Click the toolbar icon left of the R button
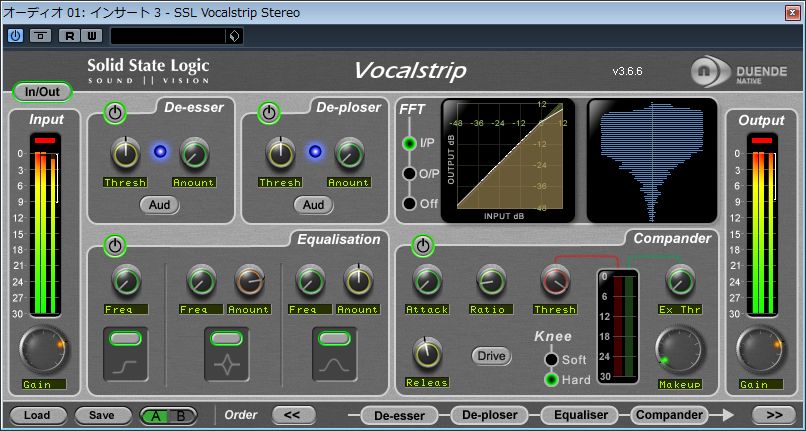This screenshot has height=431, width=806. (40, 36)
